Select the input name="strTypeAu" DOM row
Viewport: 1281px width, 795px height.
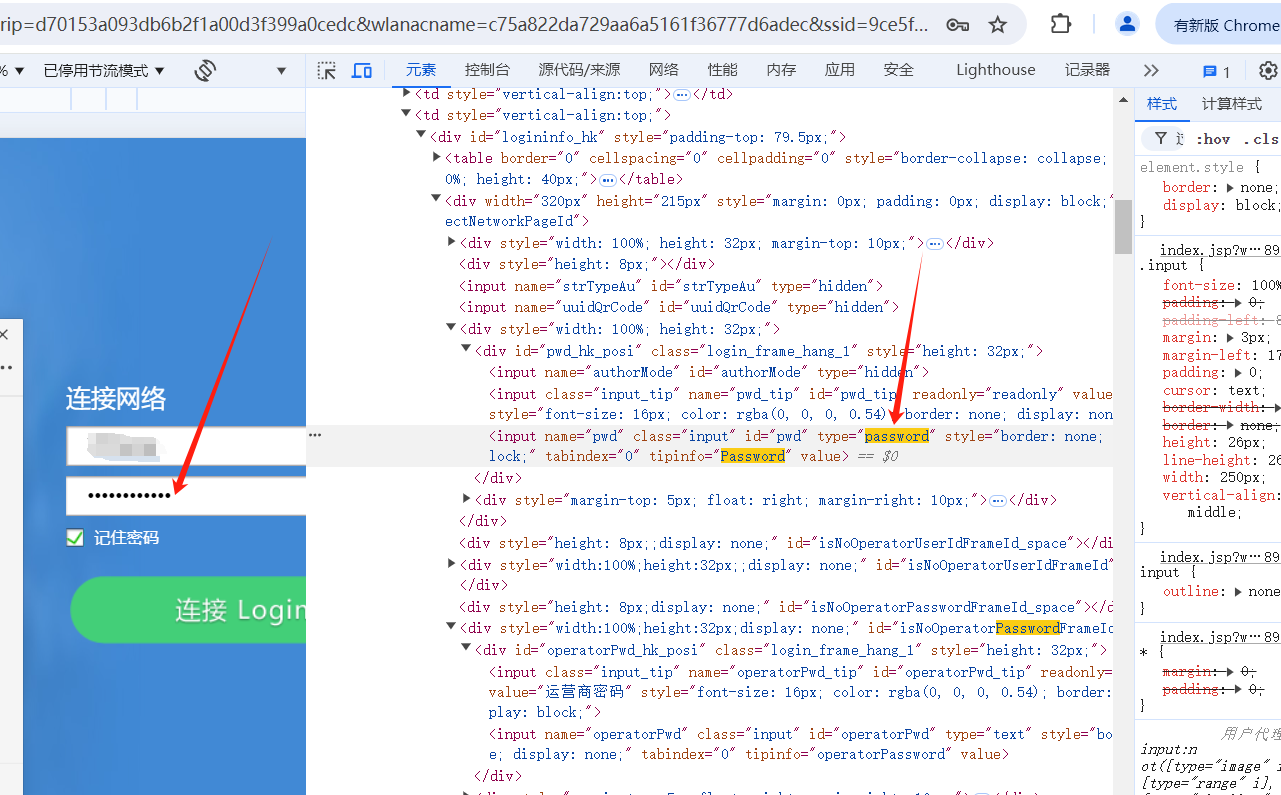[670, 286]
